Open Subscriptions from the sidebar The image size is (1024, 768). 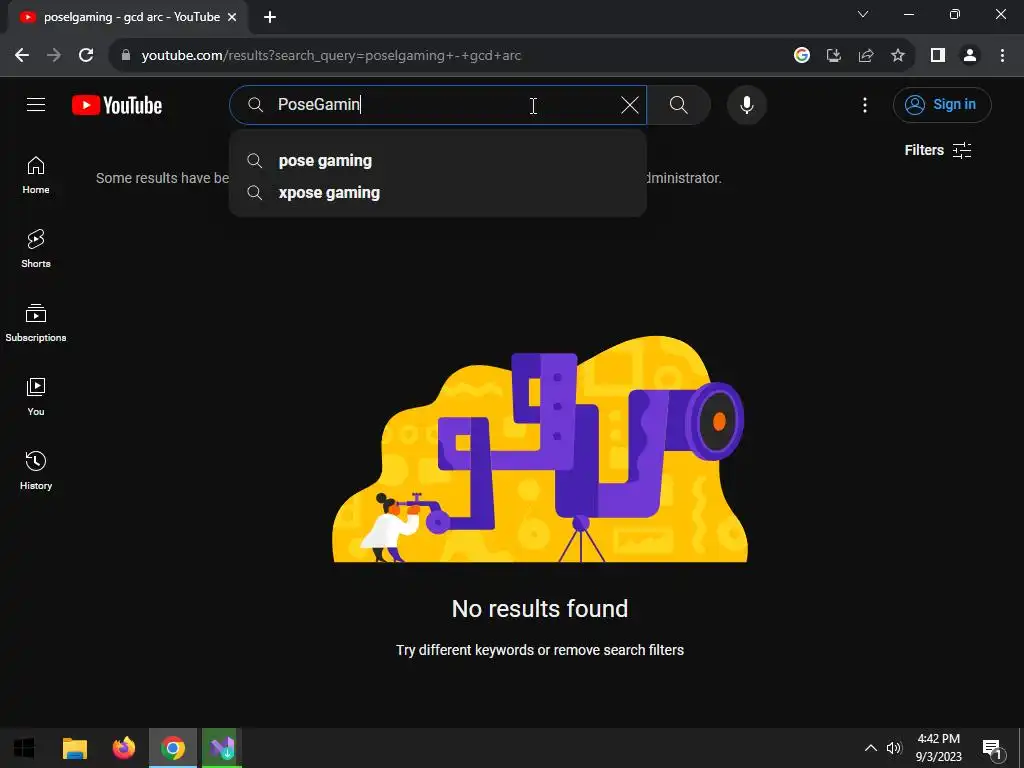point(36,323)
